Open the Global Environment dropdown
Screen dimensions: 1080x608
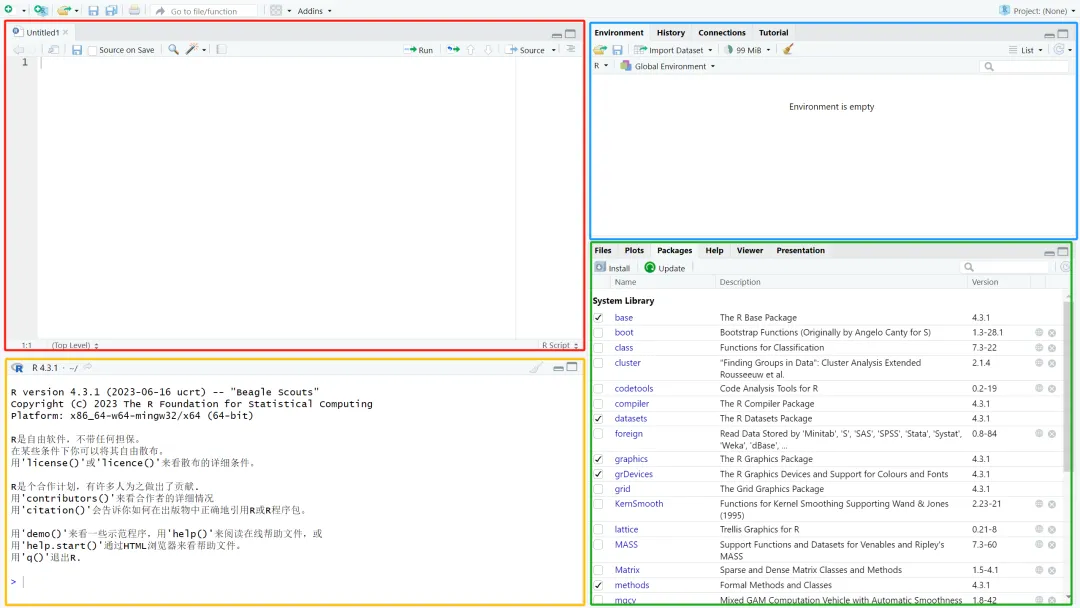tap(667, 66)
